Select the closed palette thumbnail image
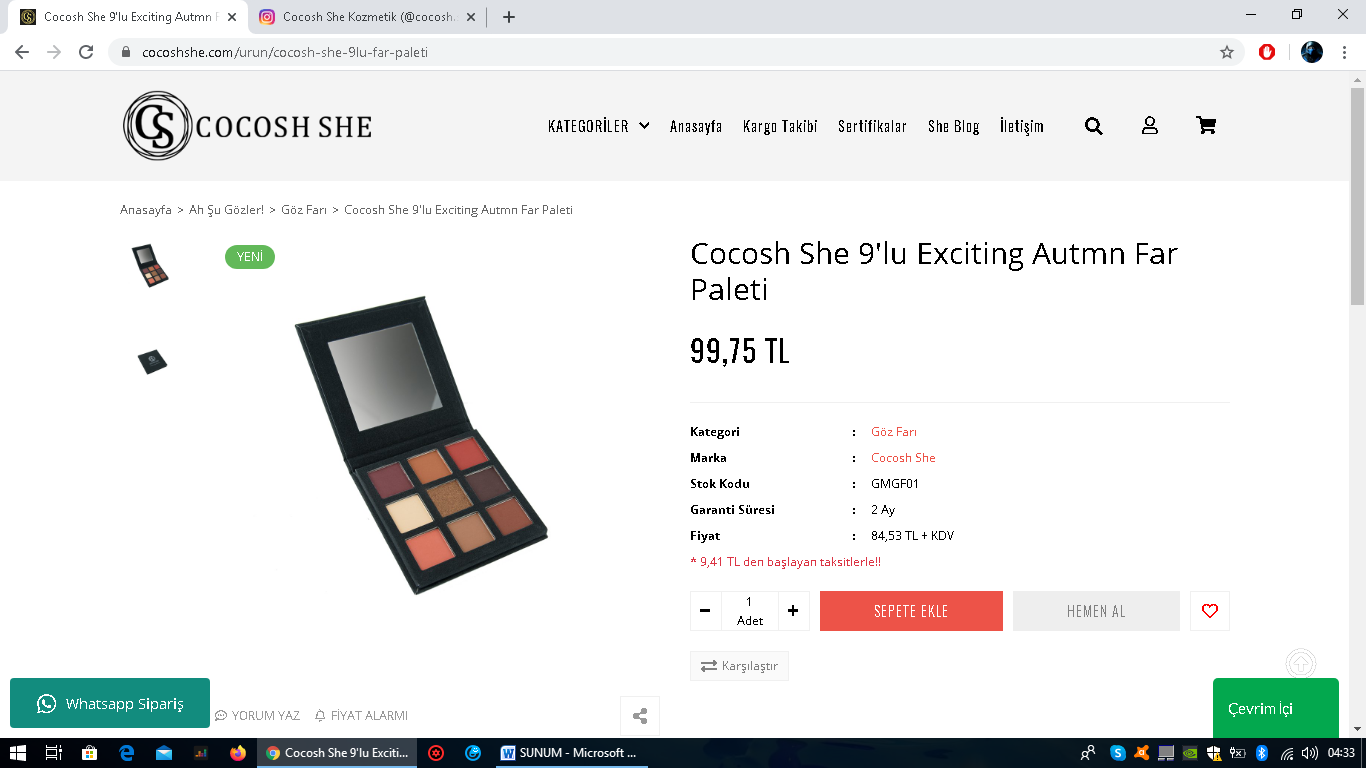The image size is (1366, 768). pyautogui.click(x=152, y=361)
